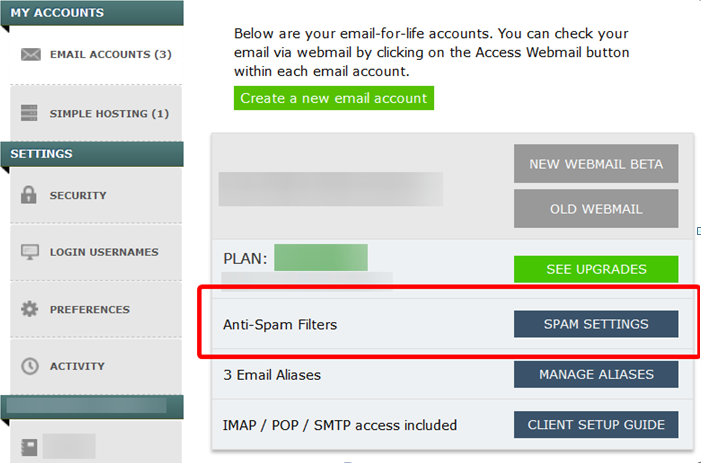Open Spam Settings for anti-spam filters
Screen dimensions: 701x463
coord(596,324)
